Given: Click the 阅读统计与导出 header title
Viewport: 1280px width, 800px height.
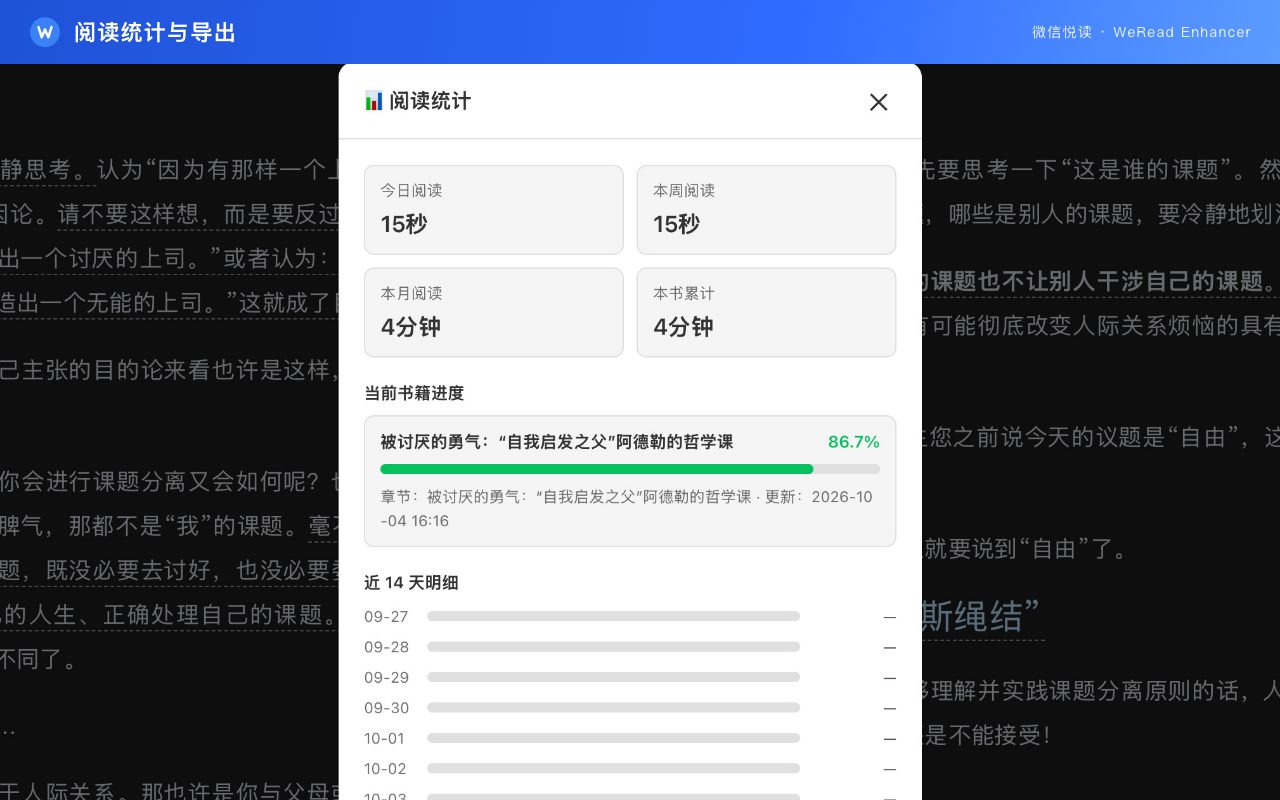Looking at the screenshot, I should click(155, 33).
